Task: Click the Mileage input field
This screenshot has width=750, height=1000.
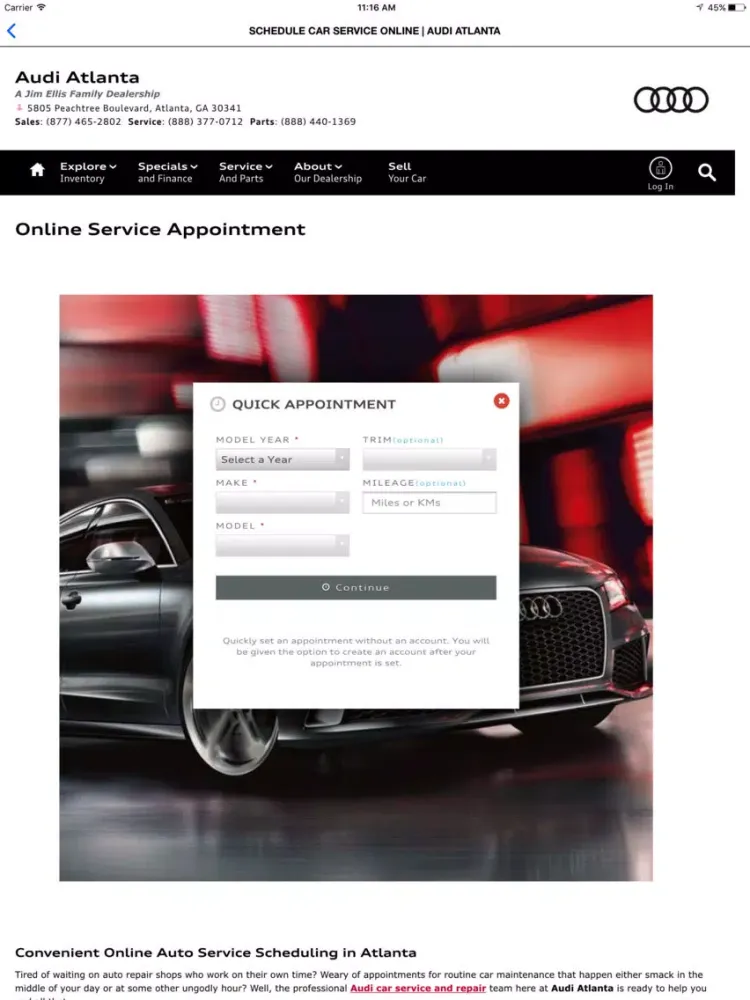Action: [429, 503]
